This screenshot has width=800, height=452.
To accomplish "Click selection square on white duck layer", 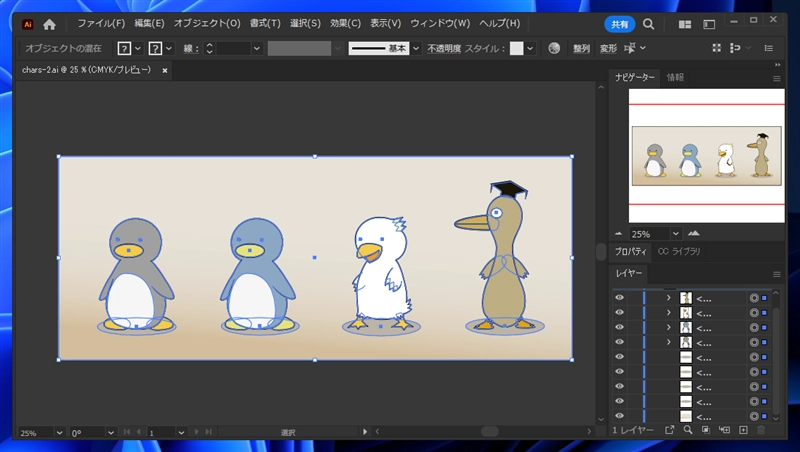I will (x=764, y=313).
